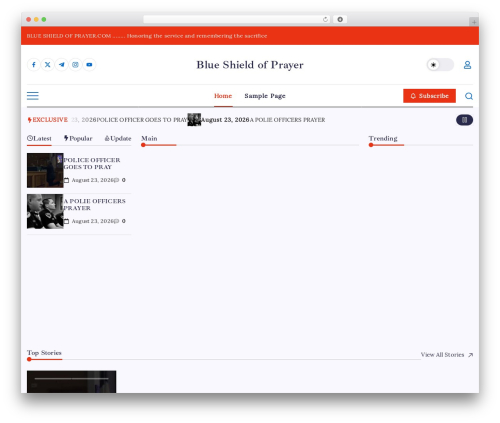Click the comment count on A Polie Officers Prayer
Viewport: 500px width, 423px height.
120,221
